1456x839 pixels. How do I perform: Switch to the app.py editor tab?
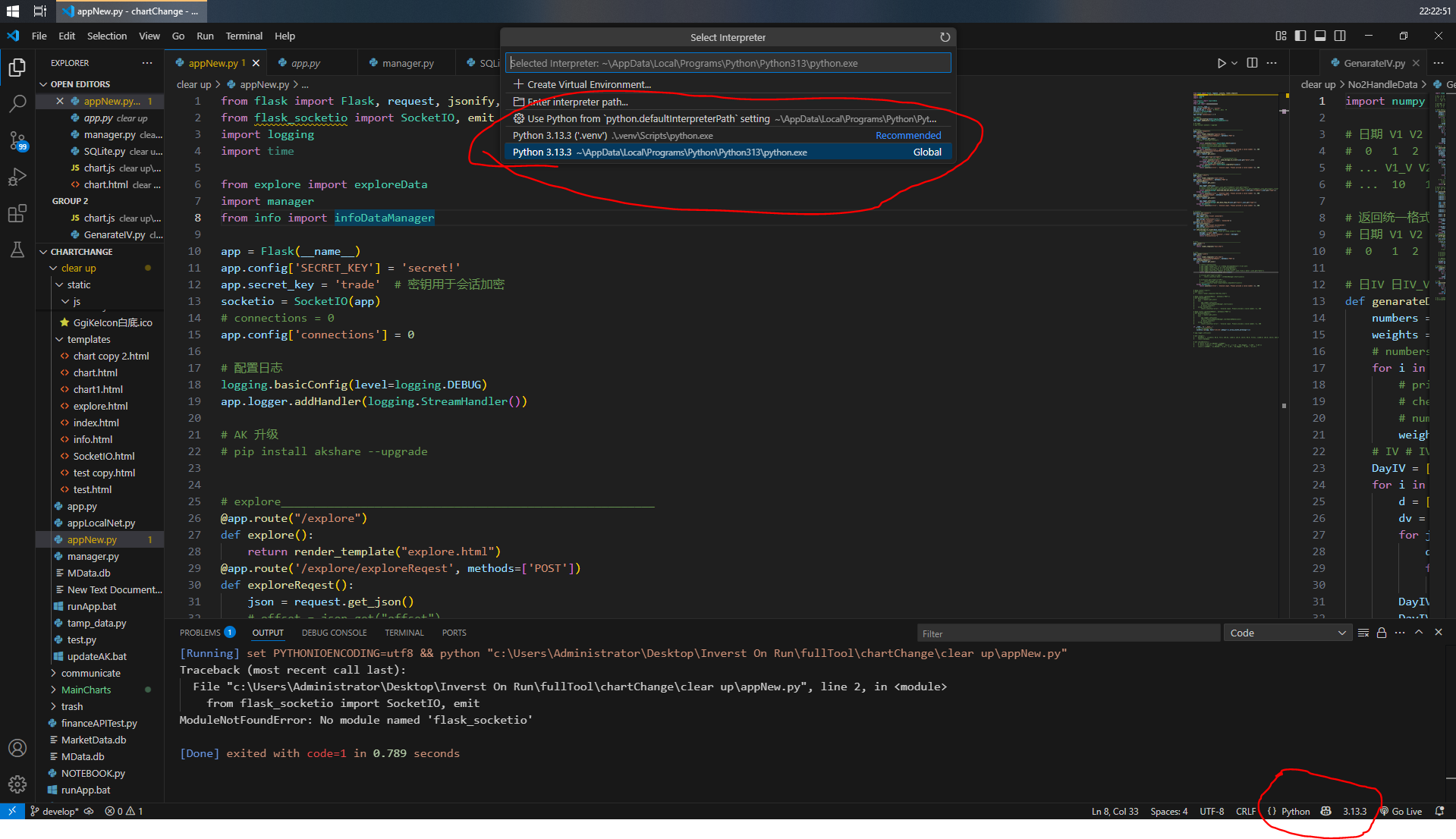(305, 63)
